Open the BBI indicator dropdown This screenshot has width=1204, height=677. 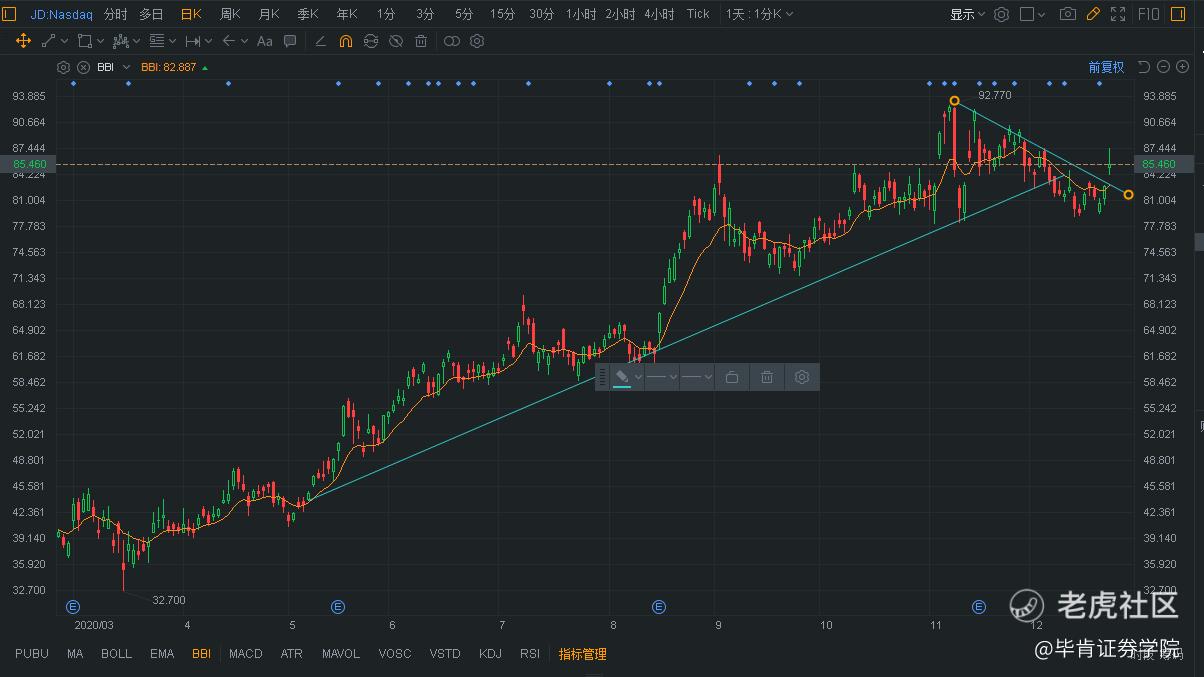coord(126,67)
